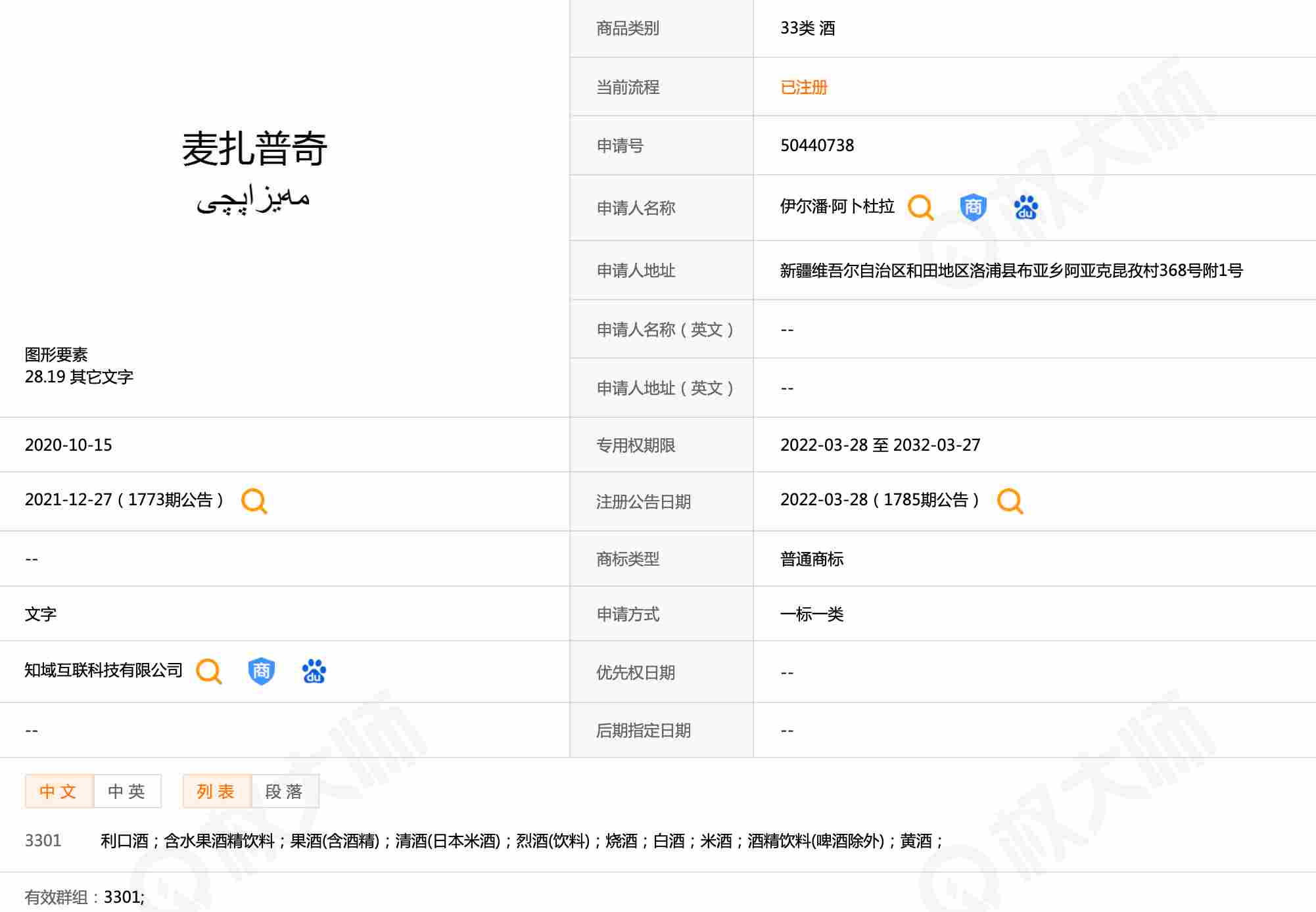1316x912 pixels.
Task: Click the 已注册 status link
Action: click(x=803, y=87)
